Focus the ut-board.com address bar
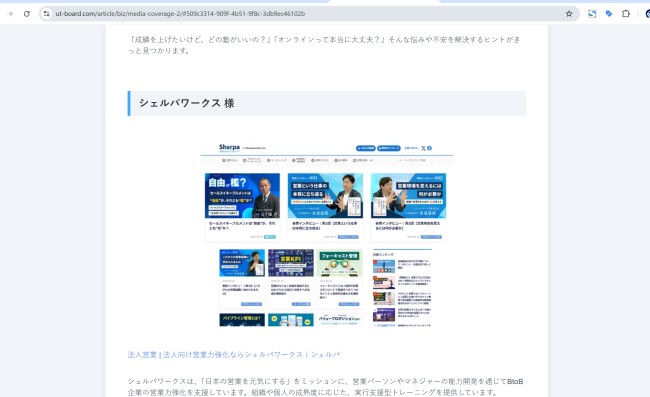The height and width of the screenshot is (397, 650). (307, 14)
